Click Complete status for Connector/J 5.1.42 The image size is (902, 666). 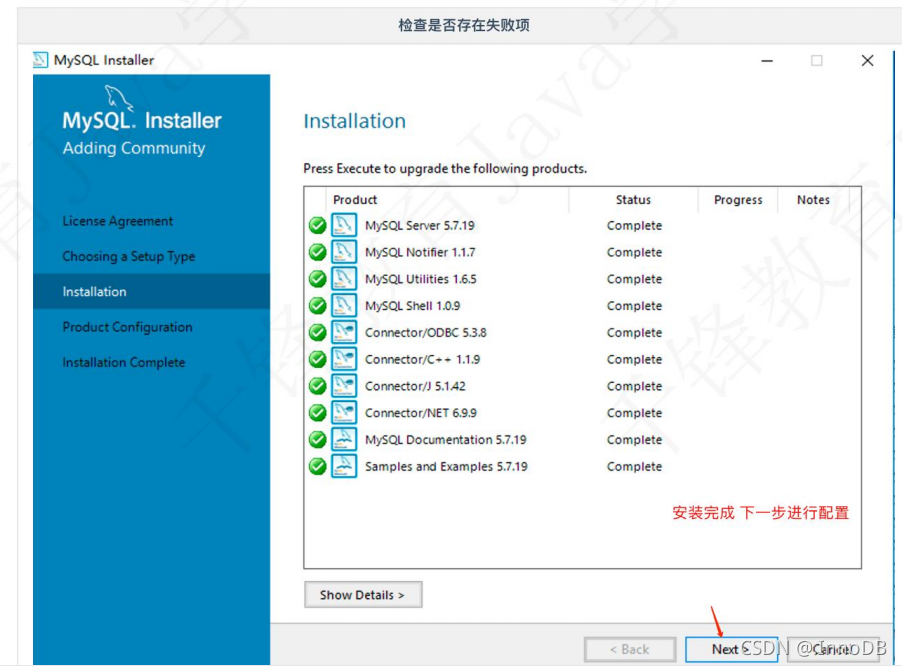(x=635, y=386)
